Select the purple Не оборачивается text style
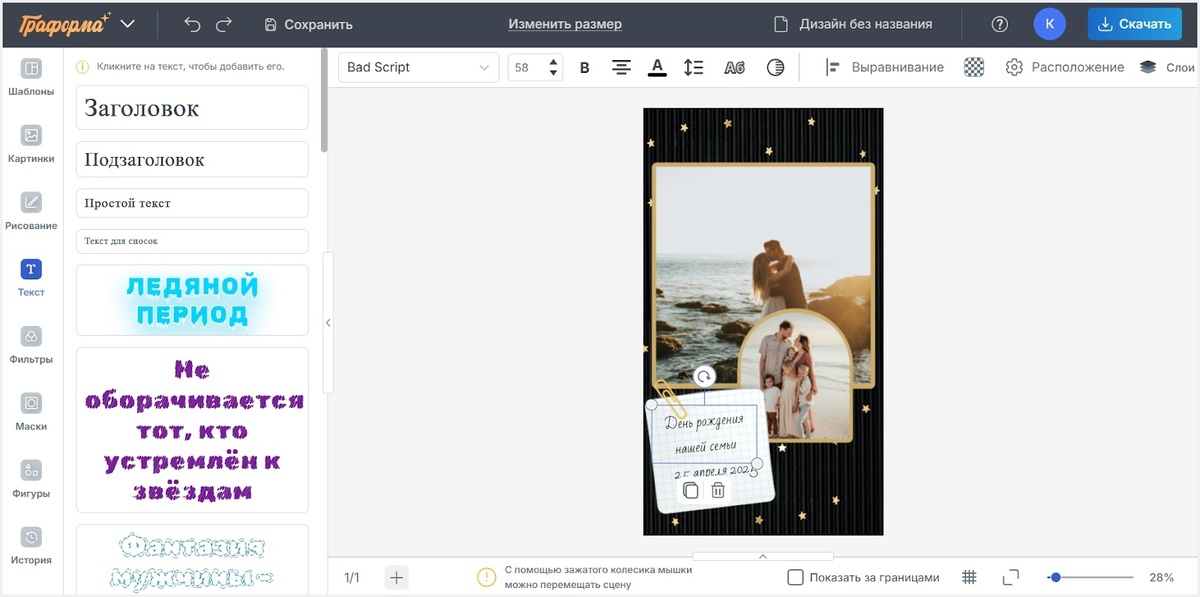Image resolution: width=1200 pixels, height=597 pixels. pyautogui.click(x=192, y=430)
